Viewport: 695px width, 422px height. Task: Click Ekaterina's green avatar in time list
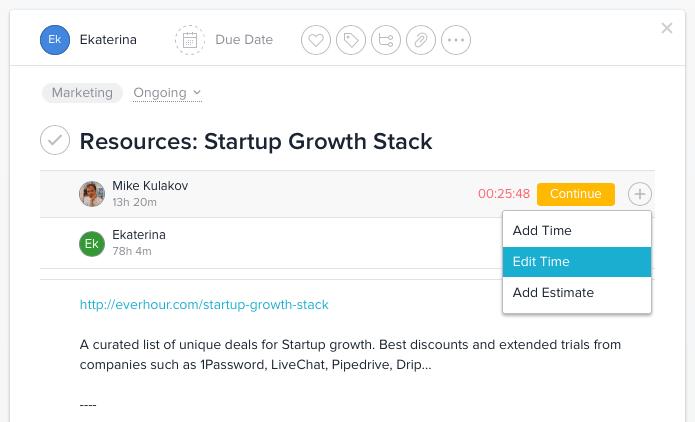(x=92, y=243)
